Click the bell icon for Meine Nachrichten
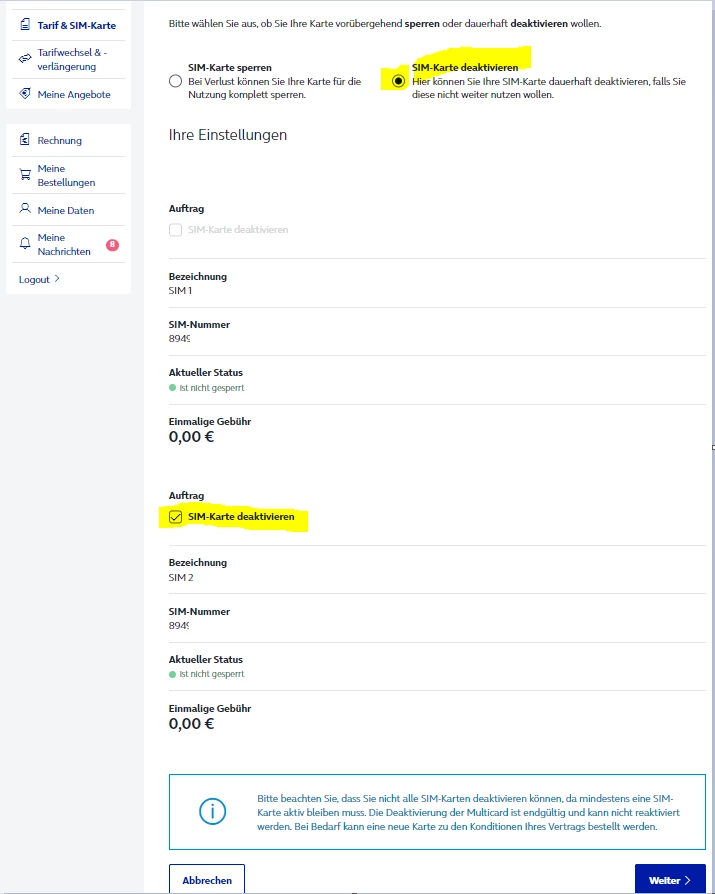 pos(25,244)
